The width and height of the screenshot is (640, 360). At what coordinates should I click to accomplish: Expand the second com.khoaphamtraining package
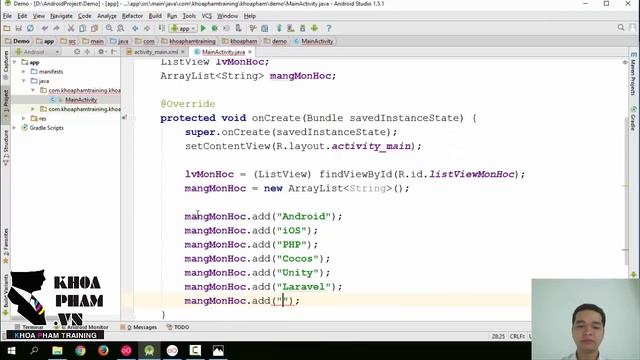pyautogui.click(x=33, y=109)
